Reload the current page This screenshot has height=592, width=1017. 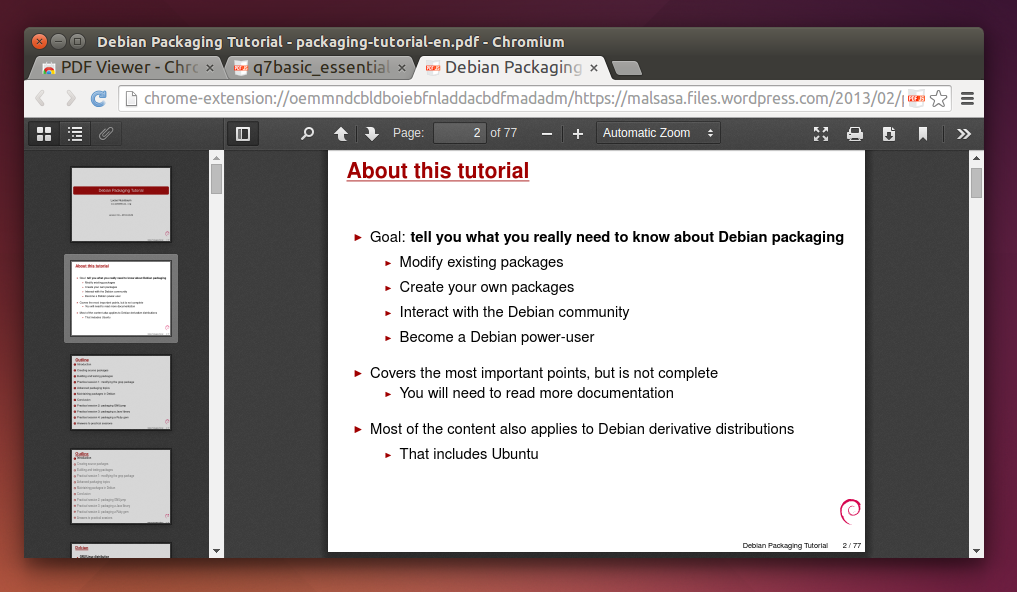click(x=97, y=98)
